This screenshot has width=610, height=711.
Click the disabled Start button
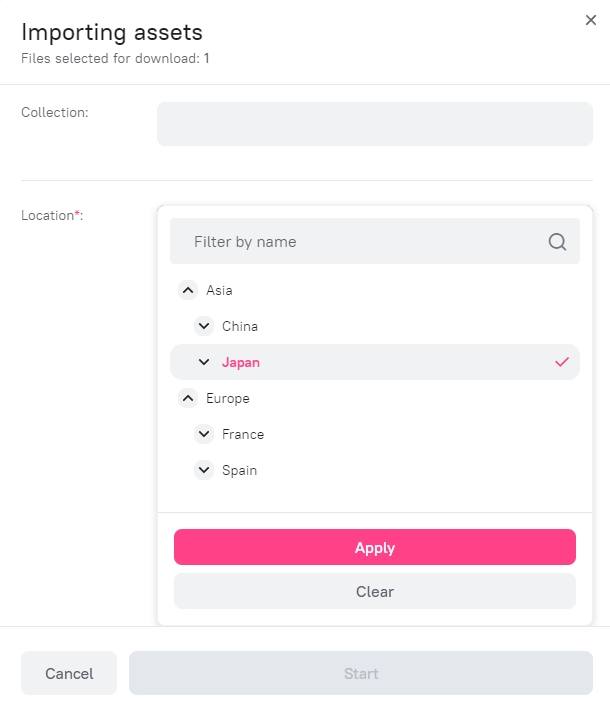coord(361,673)
